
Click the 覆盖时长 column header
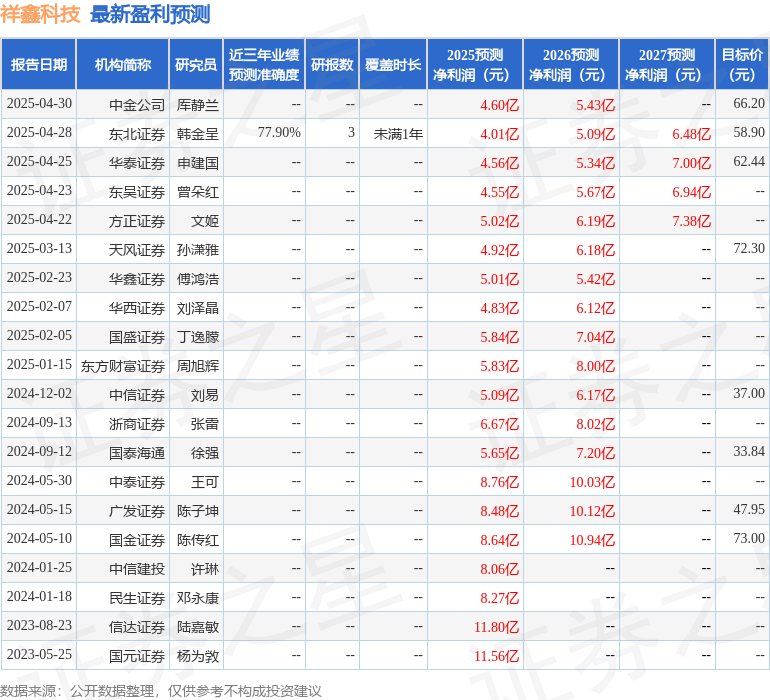coord(393,64)
